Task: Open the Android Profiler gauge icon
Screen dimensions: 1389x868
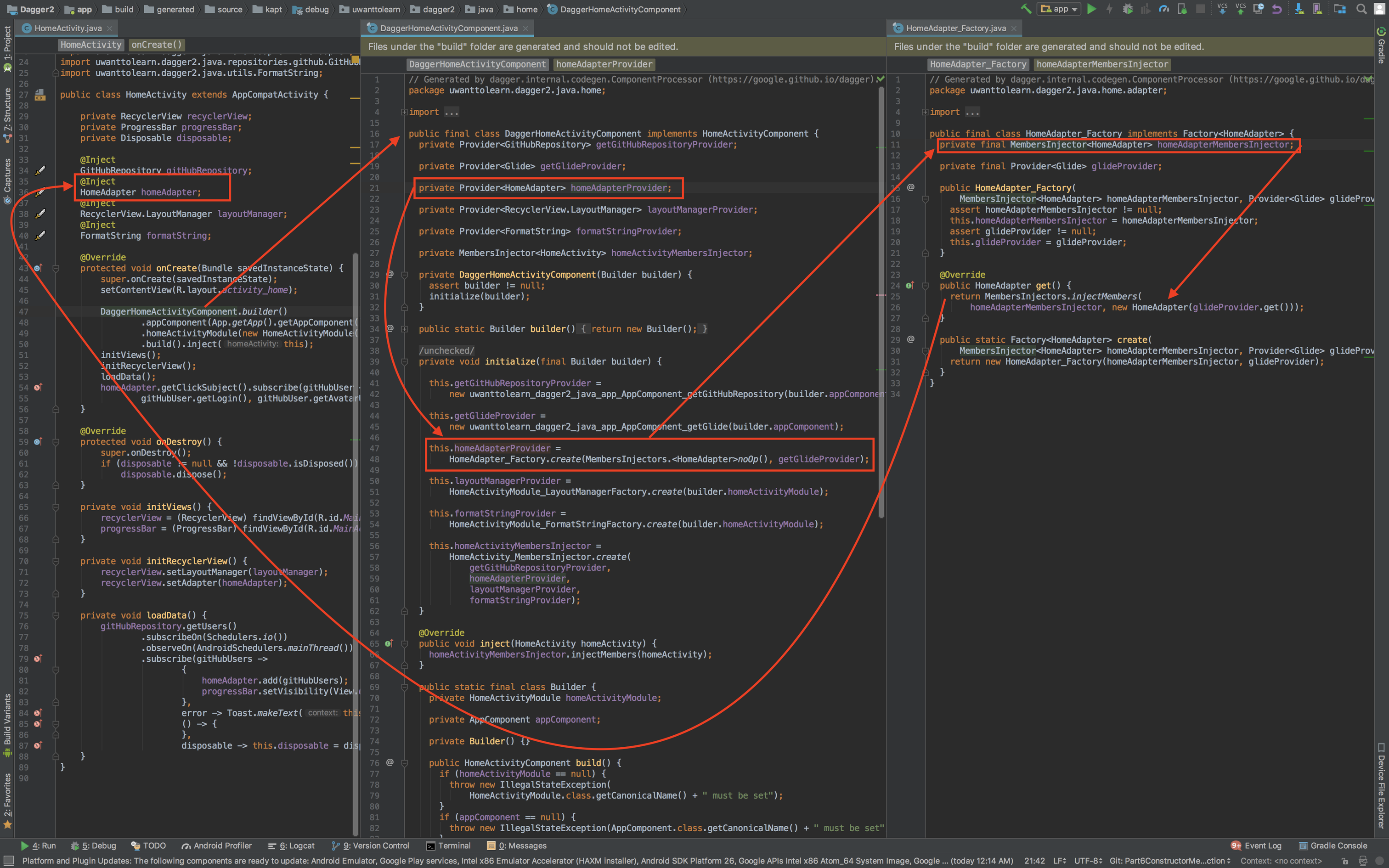Action: [1163, 9]
